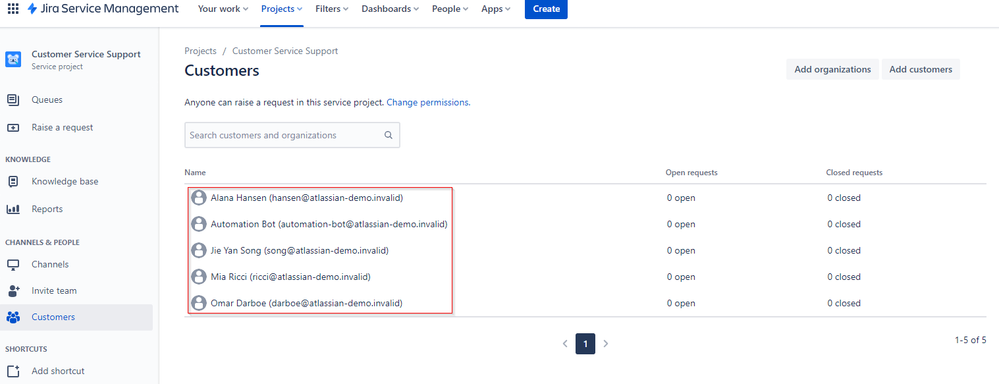Click the Reports chart icon
The image size is (999, 384).
coord(13,209)
